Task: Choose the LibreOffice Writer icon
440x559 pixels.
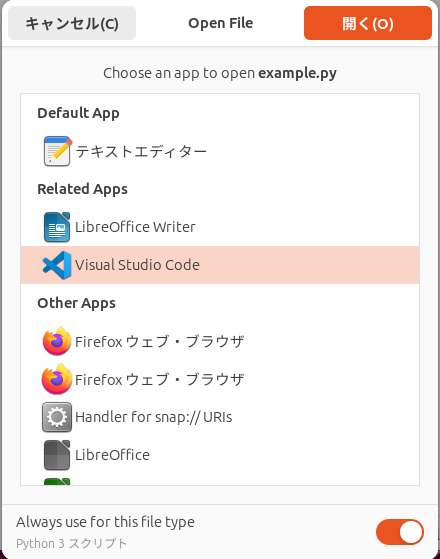Action: [57, 227]
